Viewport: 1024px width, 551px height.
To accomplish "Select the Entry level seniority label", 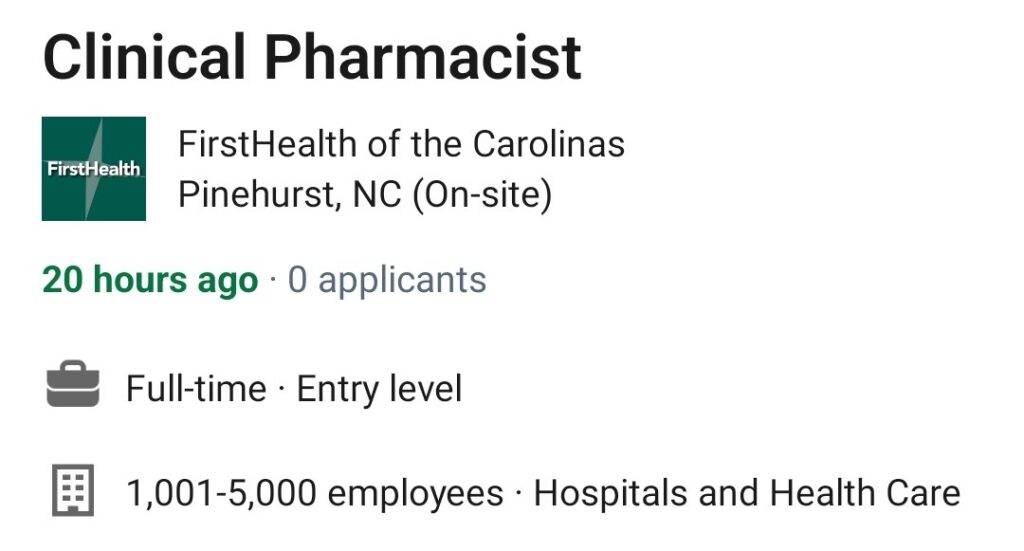I will click(379, 388).
